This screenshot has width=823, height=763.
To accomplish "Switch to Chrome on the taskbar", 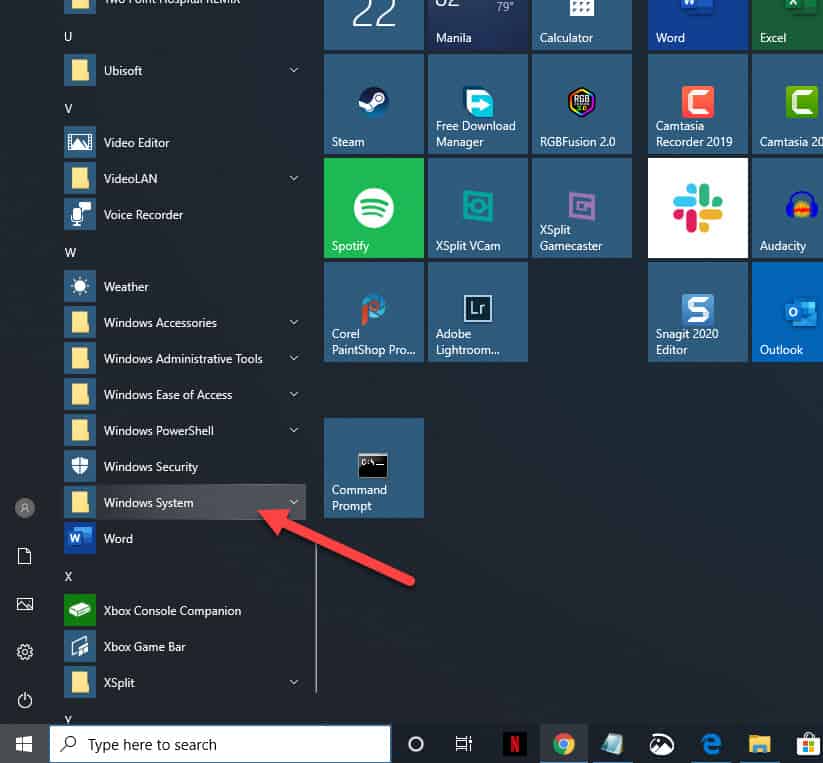I will tap(564, 744).
